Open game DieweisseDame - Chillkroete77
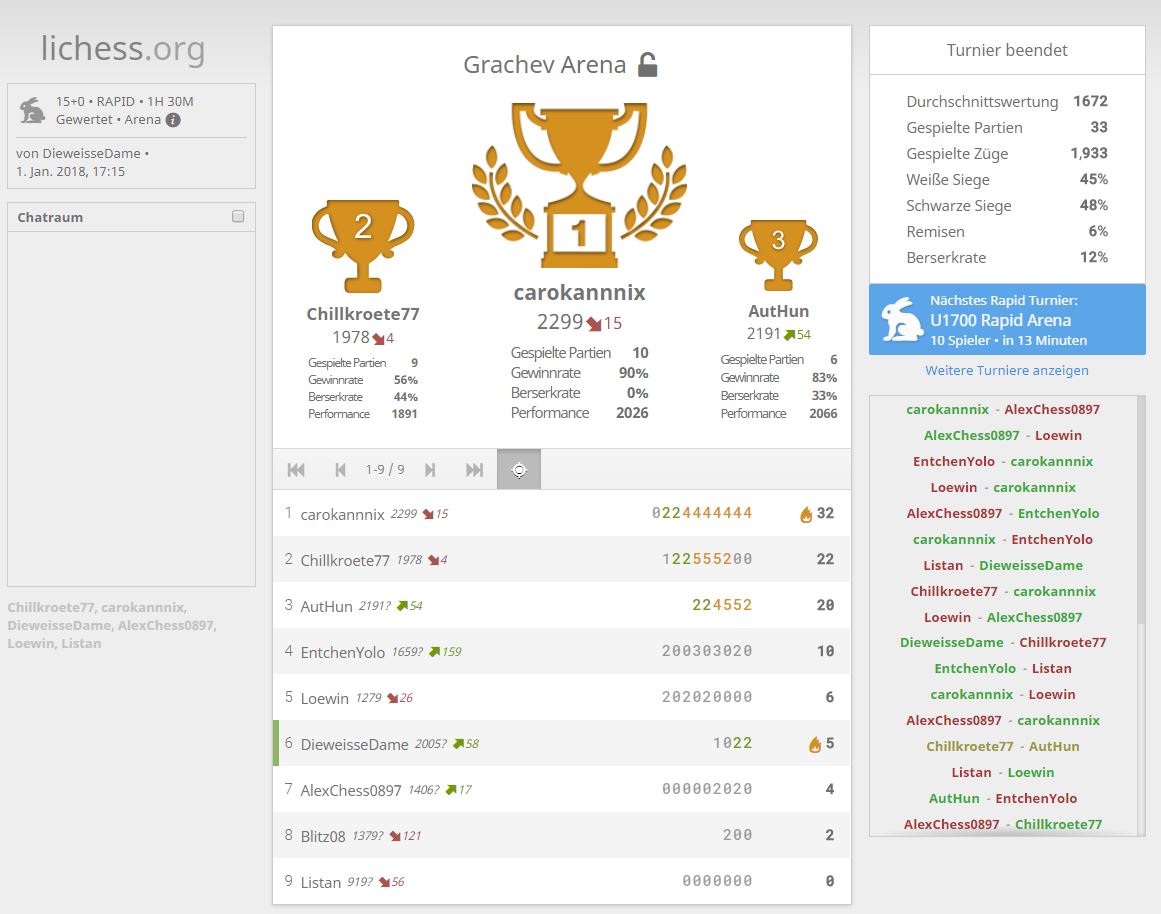The image size is (1161, 914). pos(1003,642)
